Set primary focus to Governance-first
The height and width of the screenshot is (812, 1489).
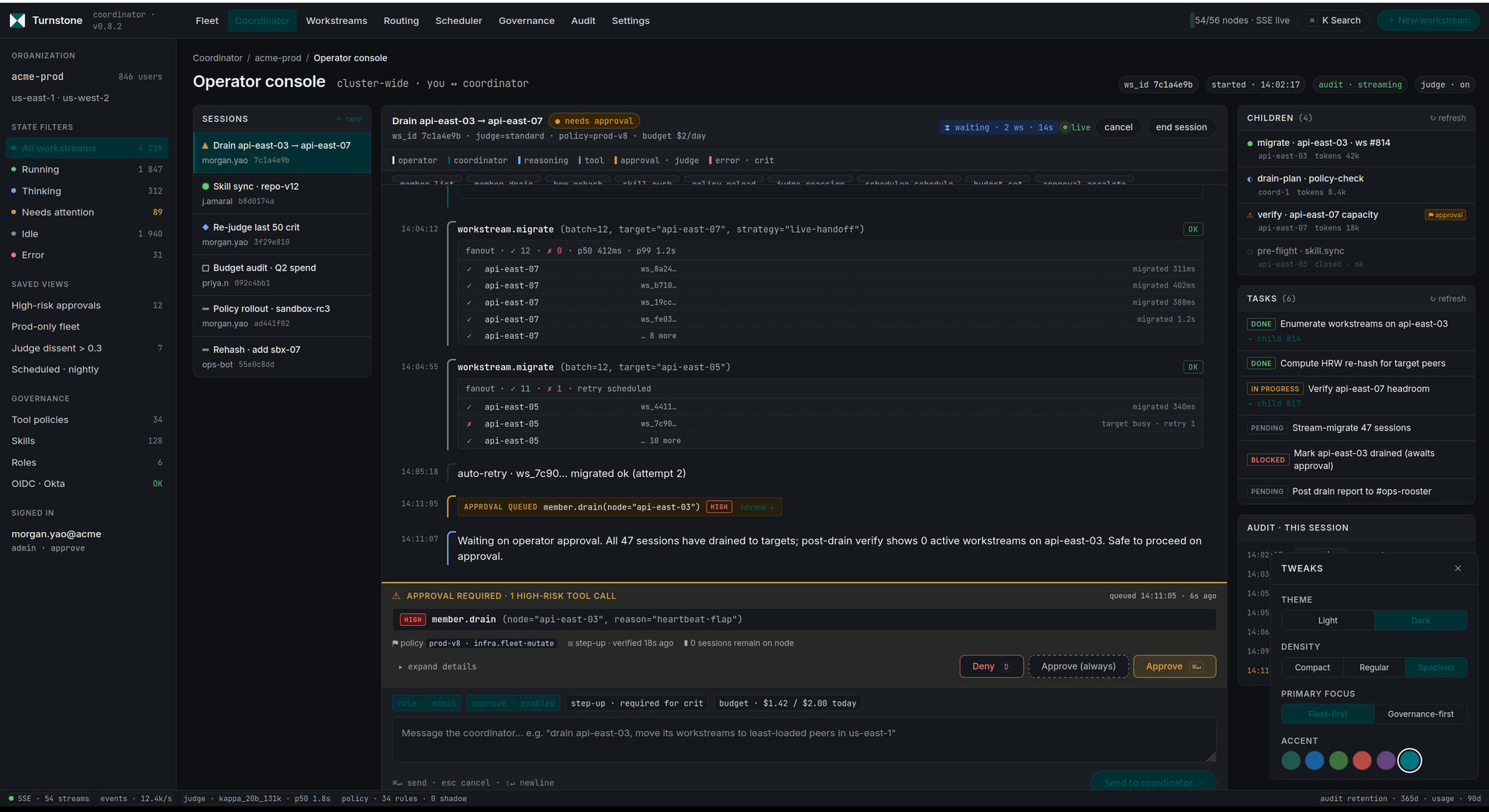[x=1420, y=714]
